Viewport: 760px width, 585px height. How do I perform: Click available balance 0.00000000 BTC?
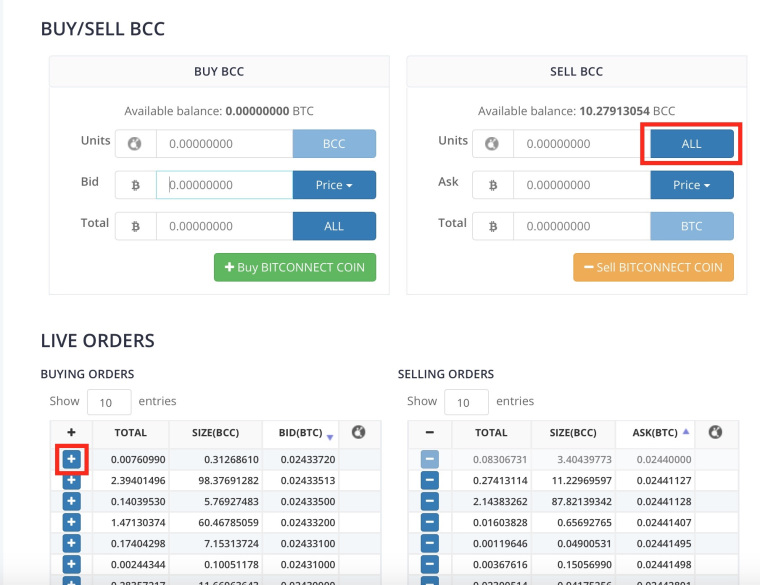269,111
